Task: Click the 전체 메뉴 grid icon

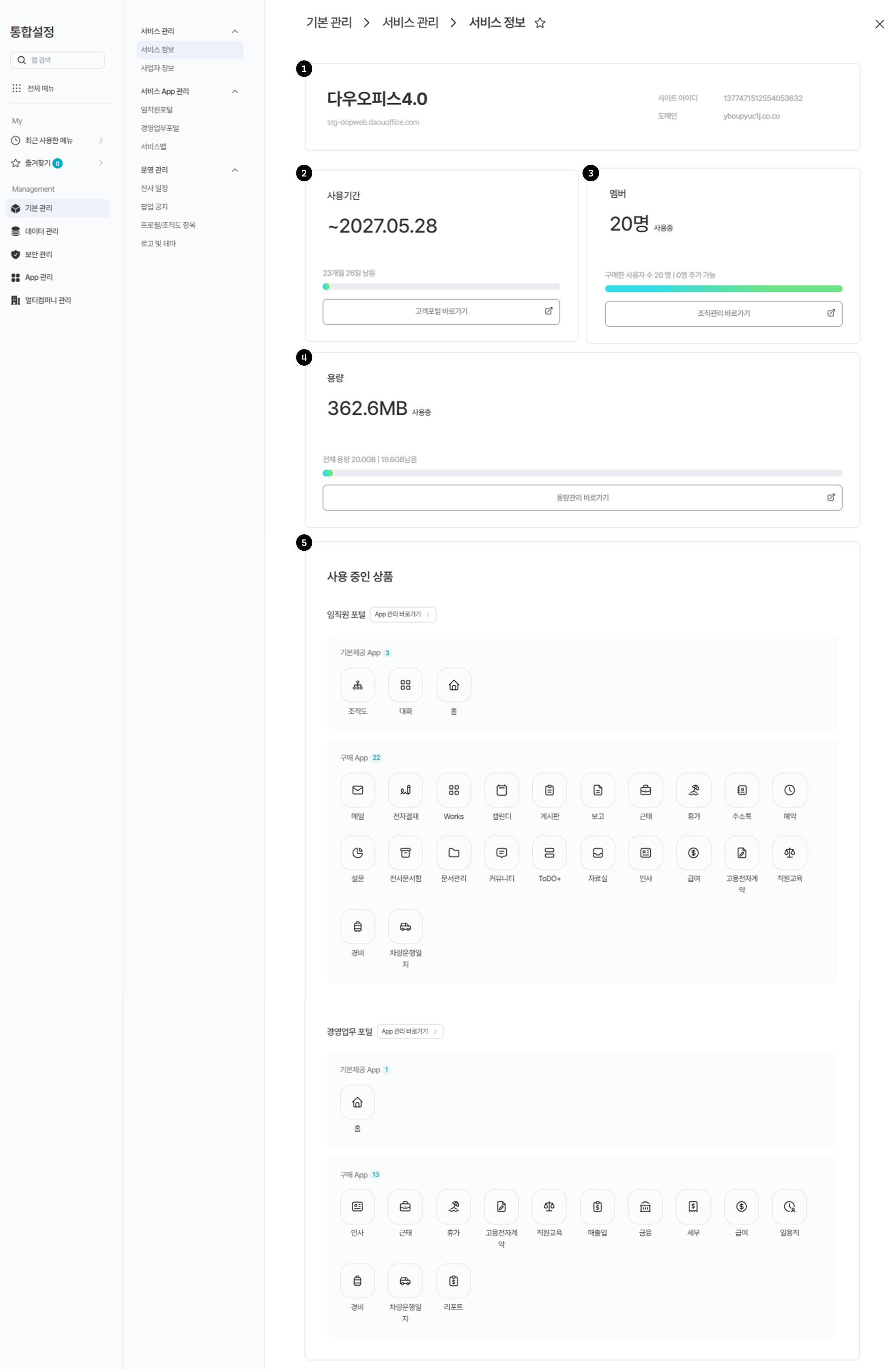Action: coord(17,88)
